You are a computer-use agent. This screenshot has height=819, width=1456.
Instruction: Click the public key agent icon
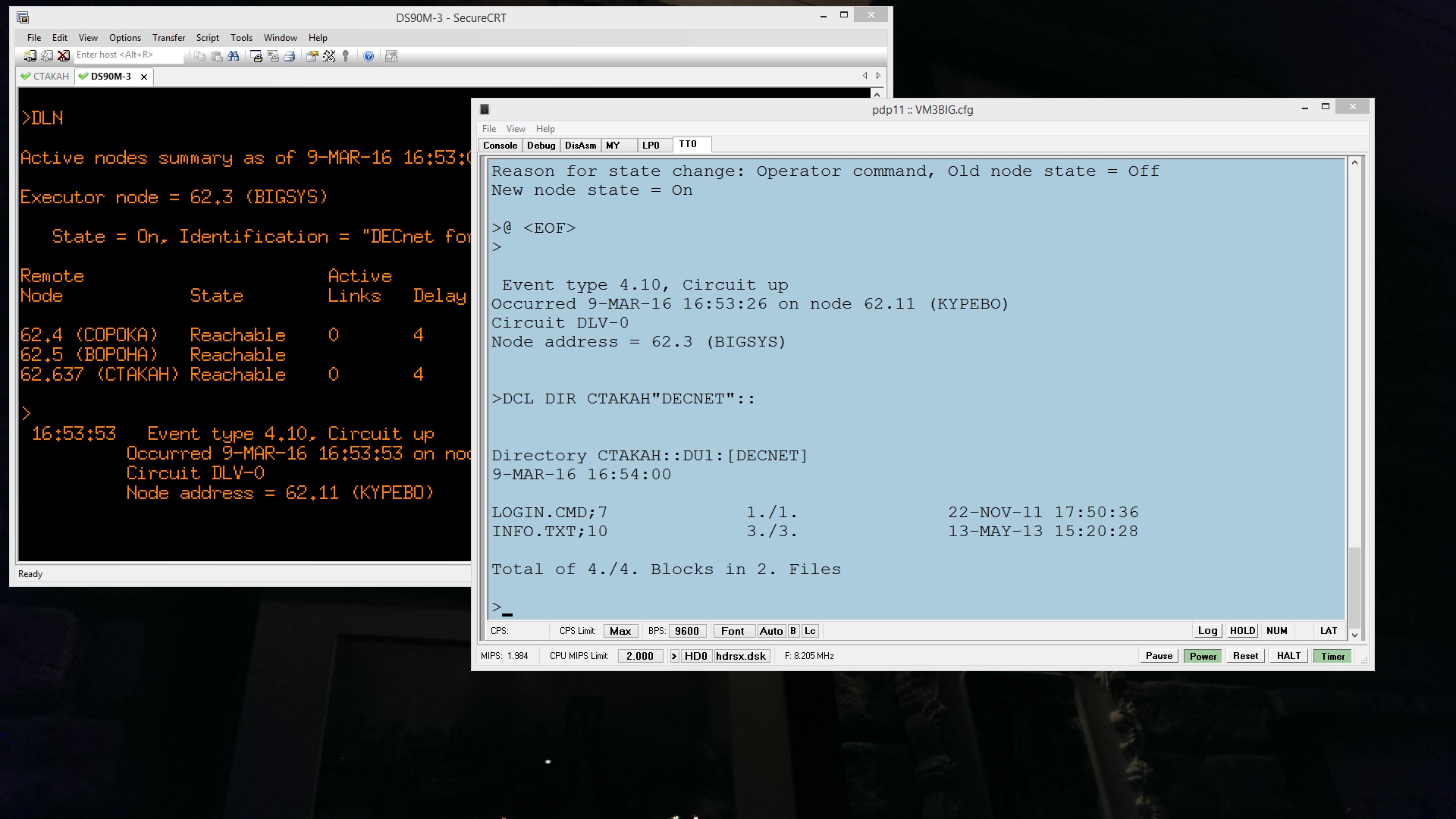346,56
